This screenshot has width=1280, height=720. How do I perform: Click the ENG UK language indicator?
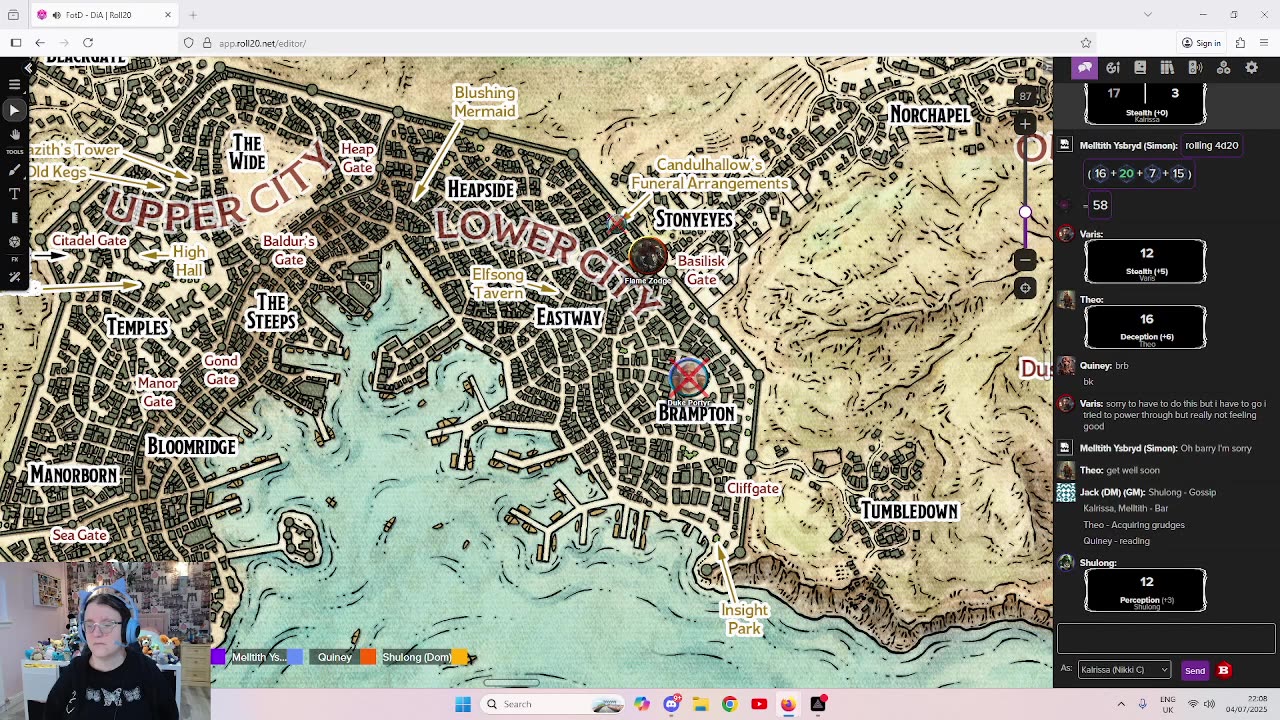tap(1168, 704)
